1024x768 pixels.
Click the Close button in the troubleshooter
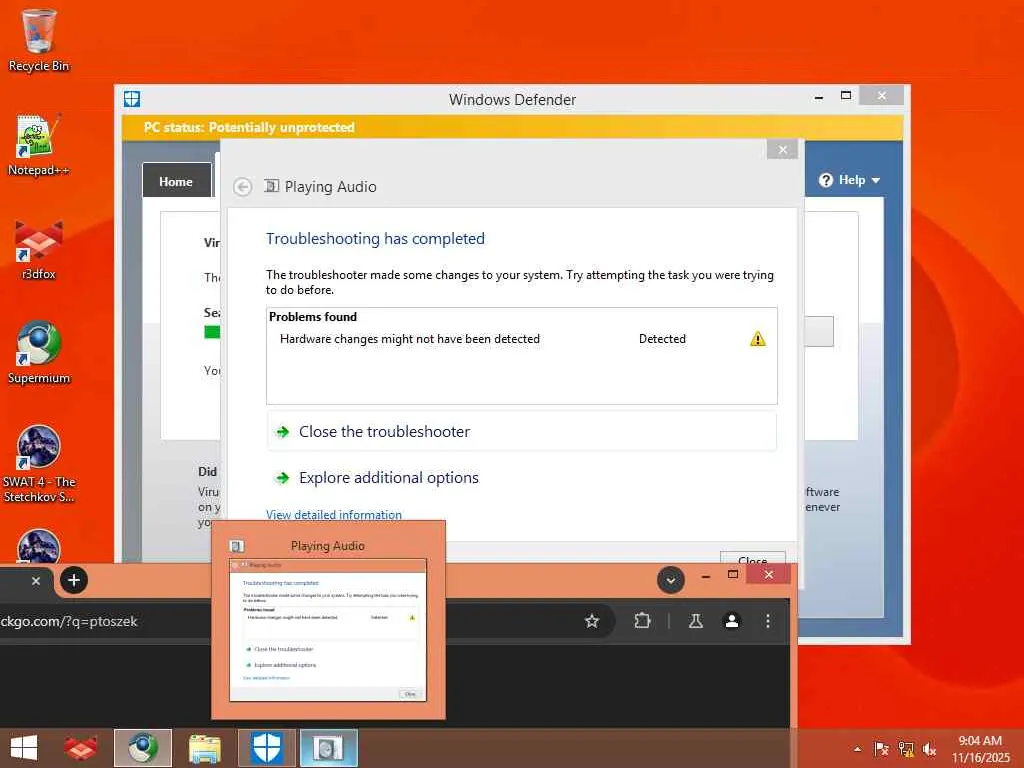coord(752,559)
